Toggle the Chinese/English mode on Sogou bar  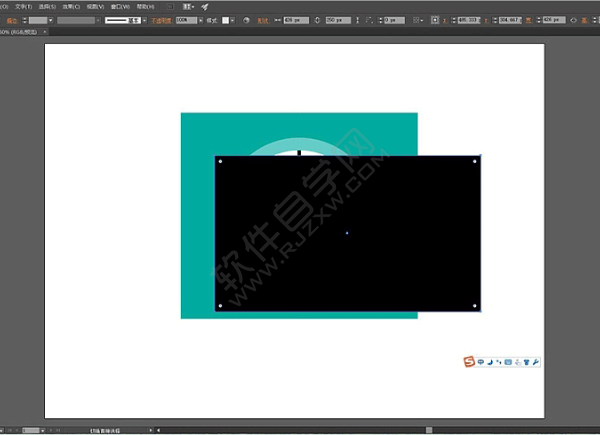(481, 362)
